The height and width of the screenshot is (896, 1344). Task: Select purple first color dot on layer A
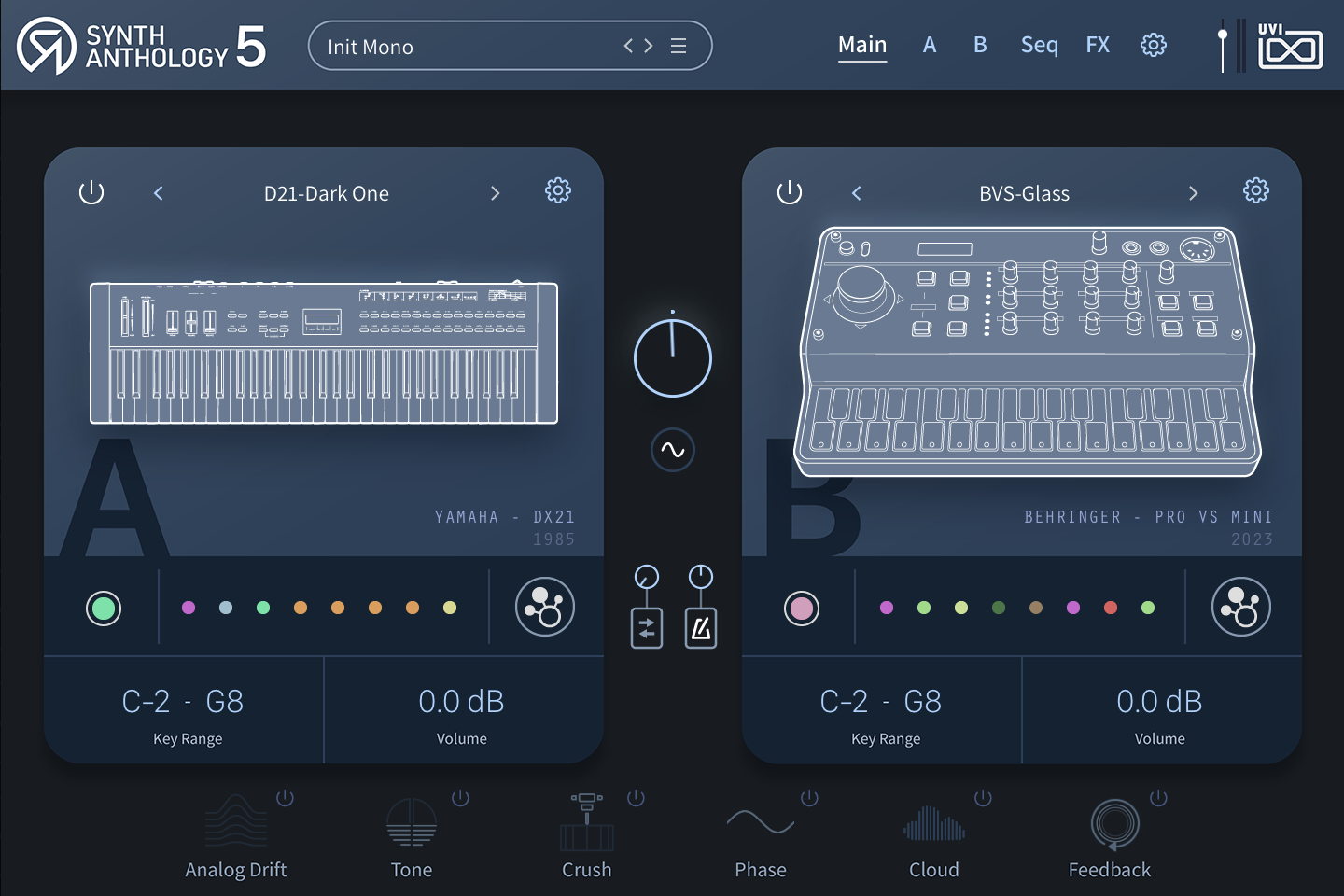(189, 608)
